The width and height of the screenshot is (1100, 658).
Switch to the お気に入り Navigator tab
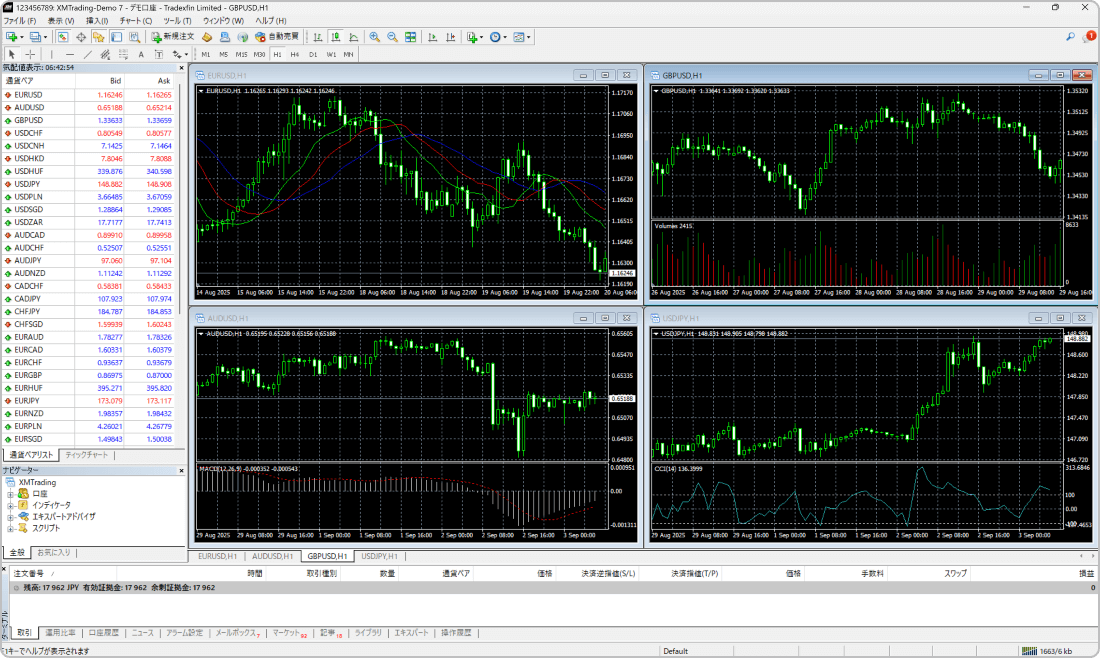tap(54, 553)
